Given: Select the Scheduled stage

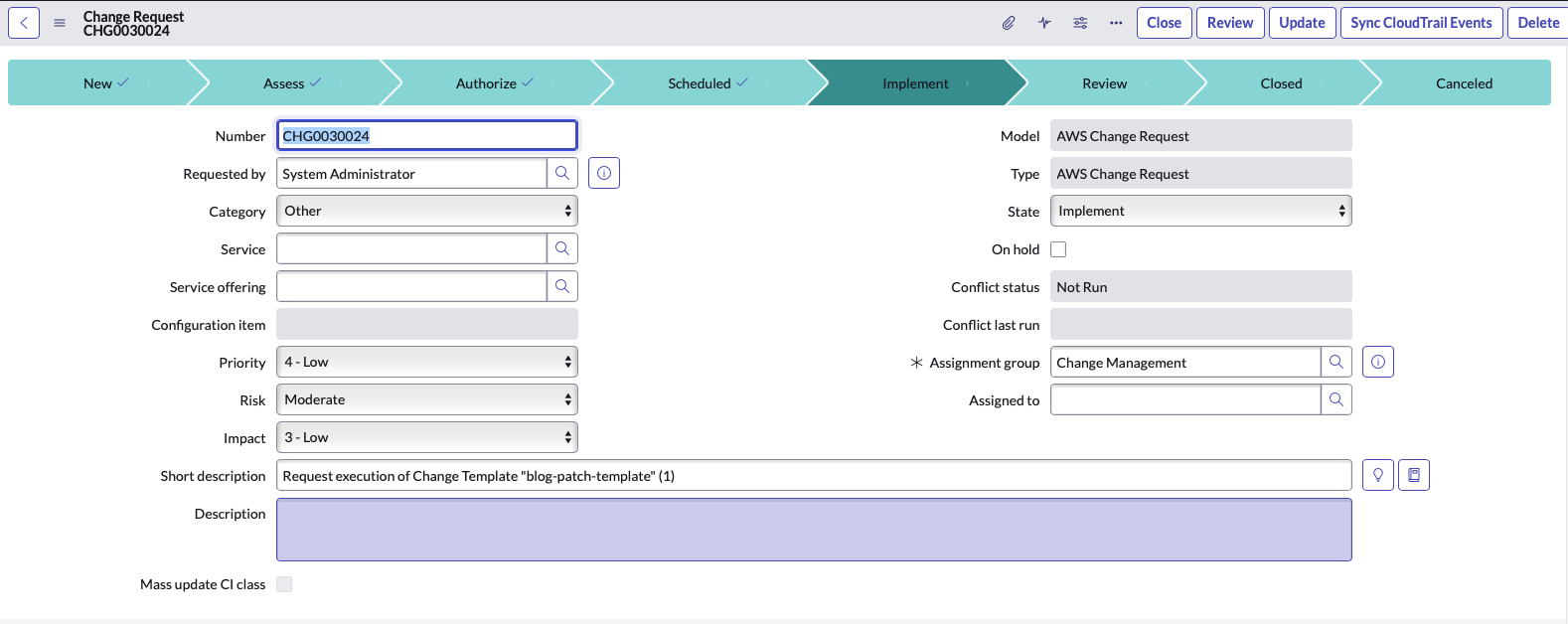Looking at the screenshot, I should [x=700, y=83].
